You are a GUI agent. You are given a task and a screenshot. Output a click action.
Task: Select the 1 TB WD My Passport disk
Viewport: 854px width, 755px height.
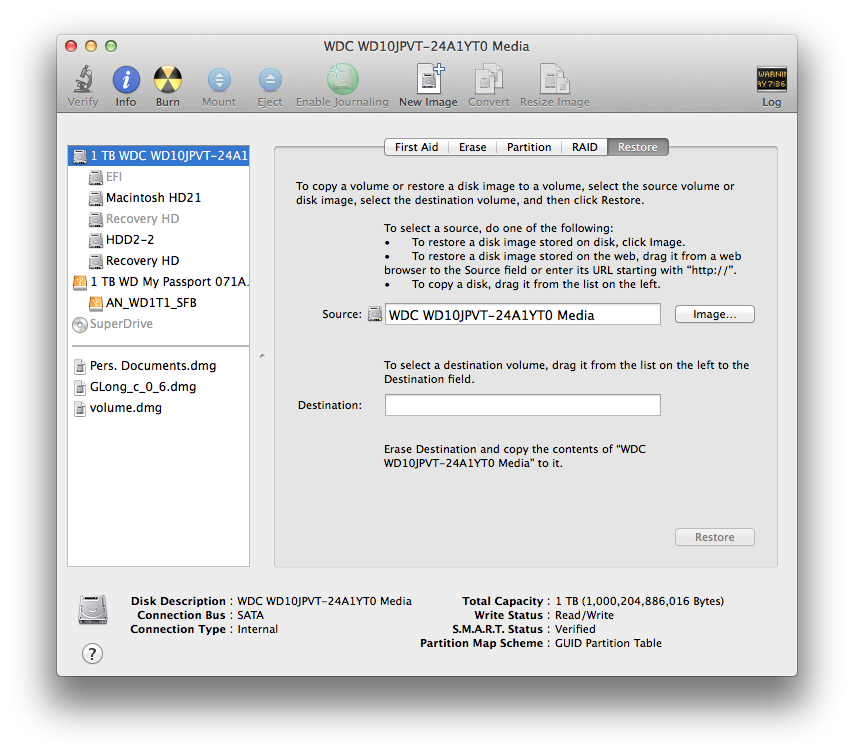pyautogui.click(x=158, y=282)
